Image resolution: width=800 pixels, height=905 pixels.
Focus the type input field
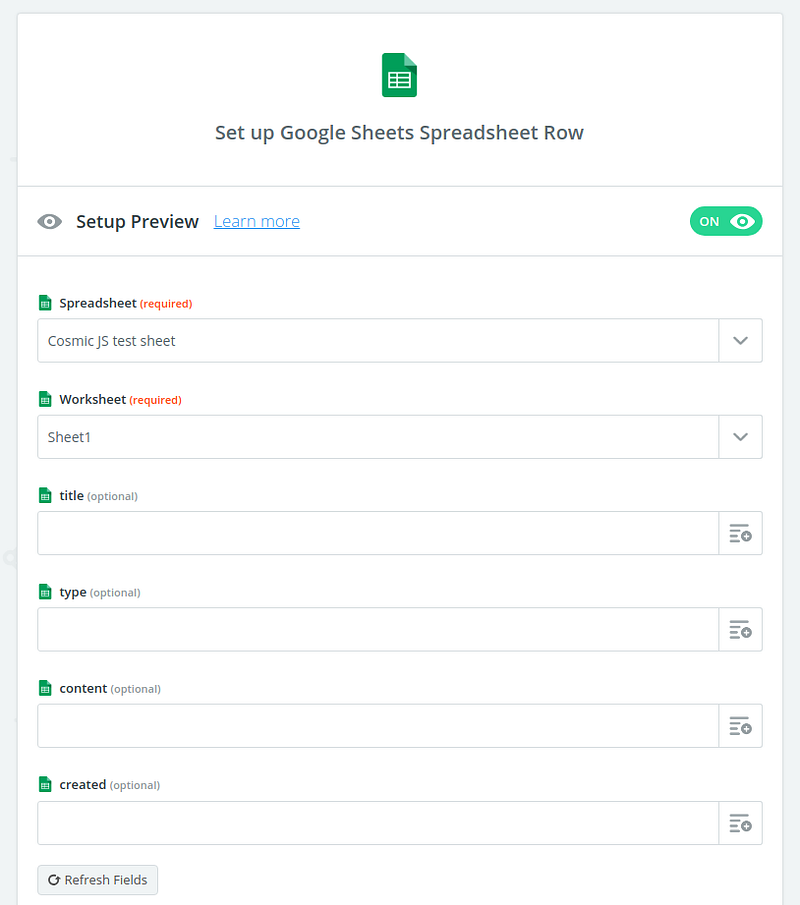click(378, 630)
